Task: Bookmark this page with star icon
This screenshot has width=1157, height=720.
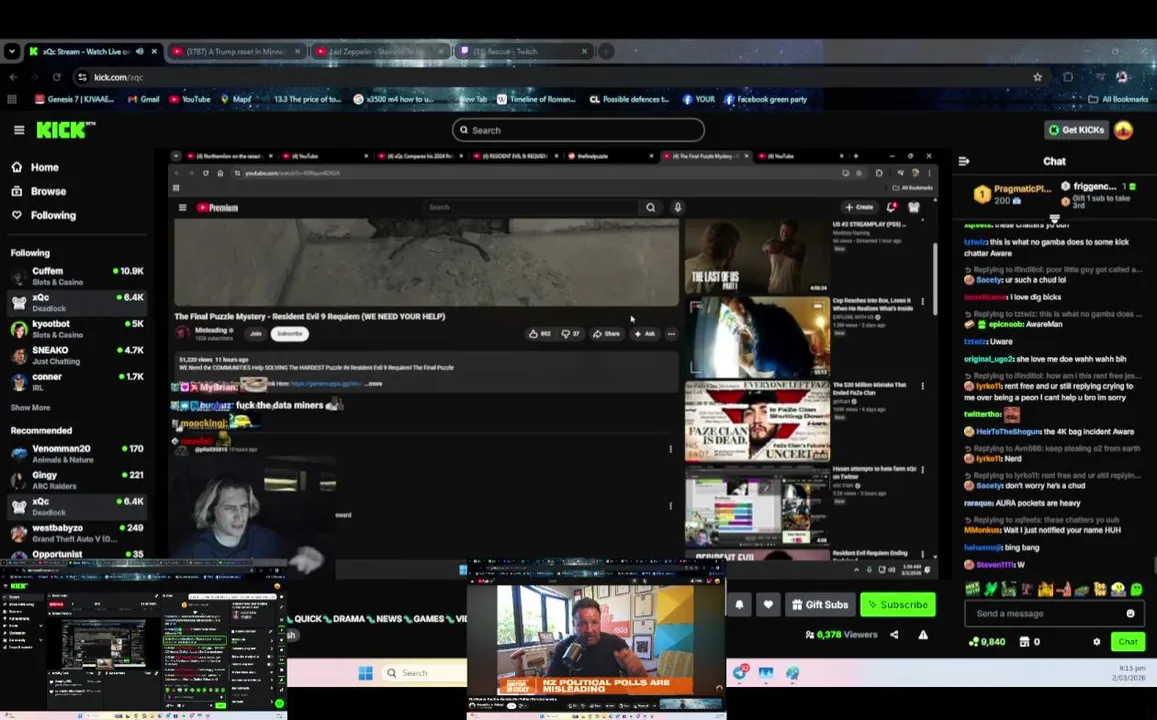Action: click(x=1037, y=77)
